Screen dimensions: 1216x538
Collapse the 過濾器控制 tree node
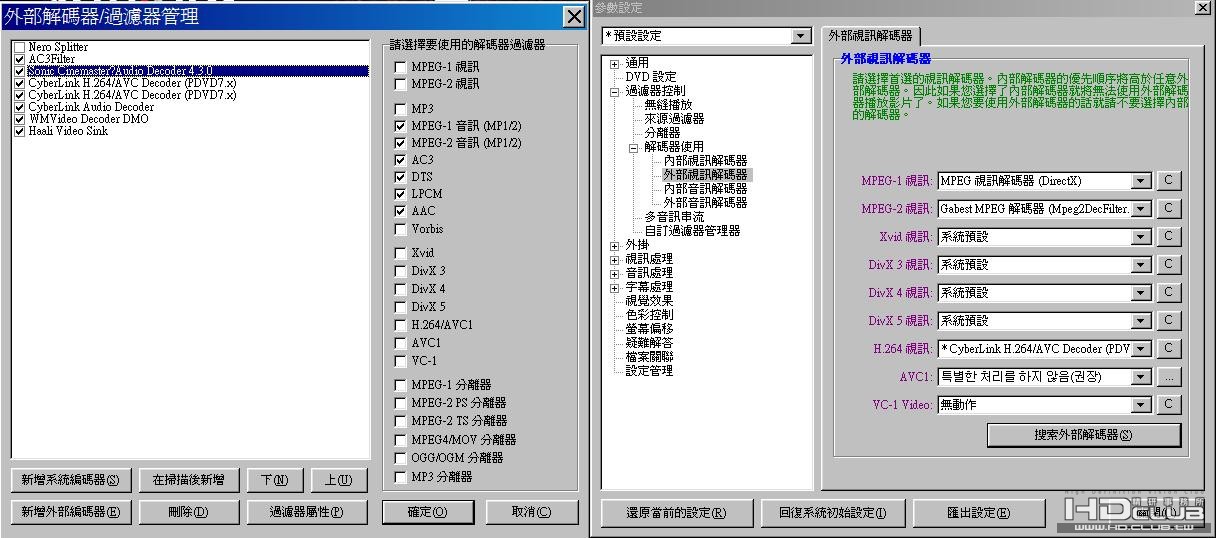(615, 91)
